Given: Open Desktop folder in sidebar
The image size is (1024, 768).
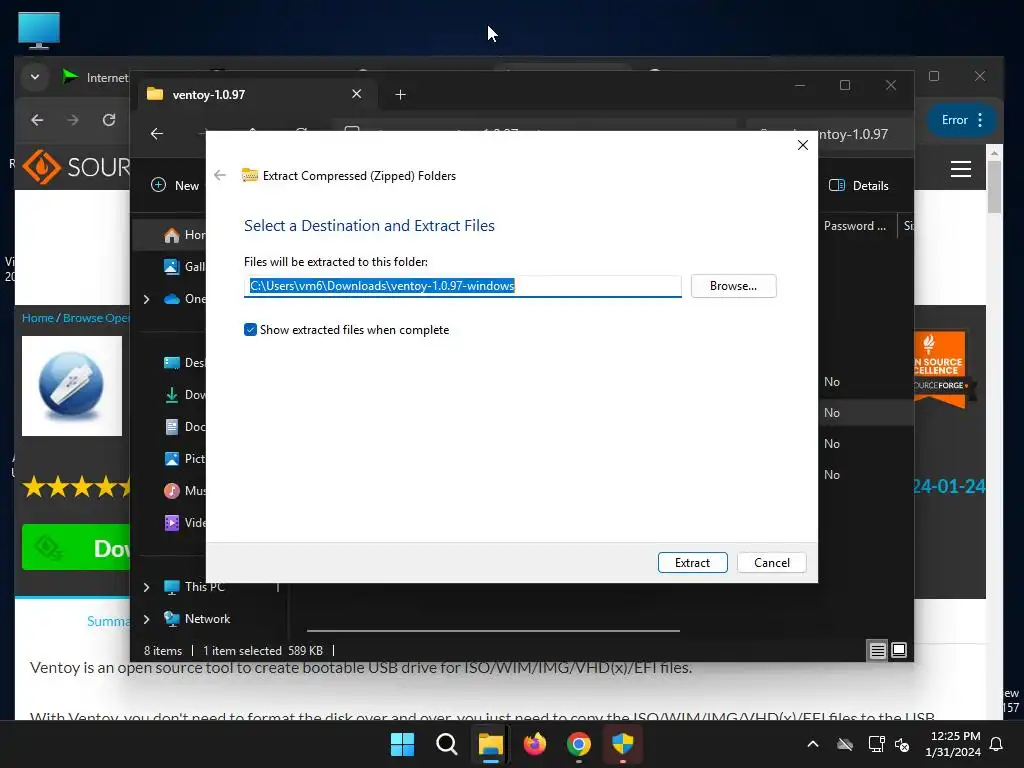Looking at the screenshot, I should pos(184,362).
